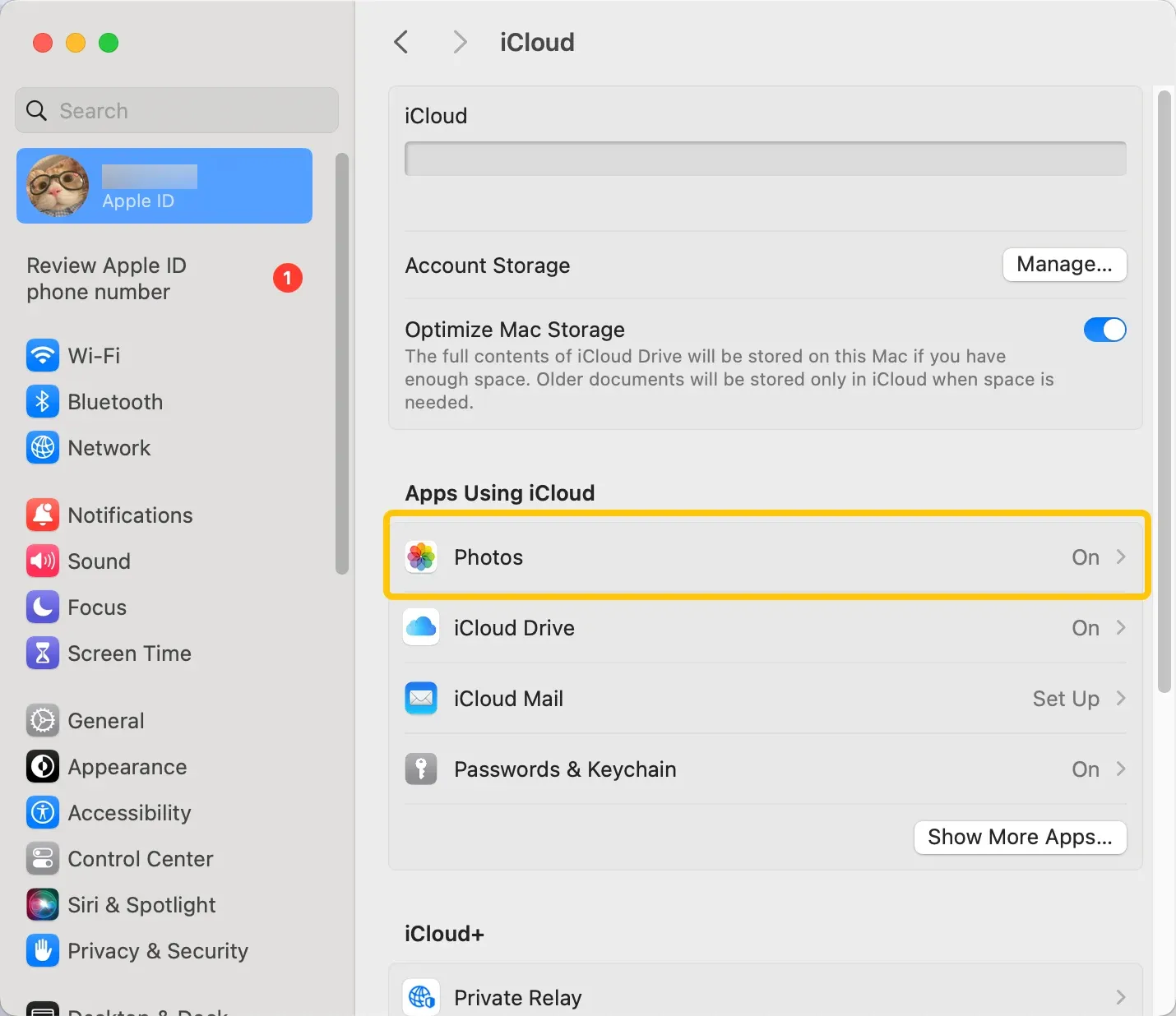Image resolution: width=1176 pixels, height=1016 pixels.
Task: Click the General gear icon
Action: pos(43,721)
